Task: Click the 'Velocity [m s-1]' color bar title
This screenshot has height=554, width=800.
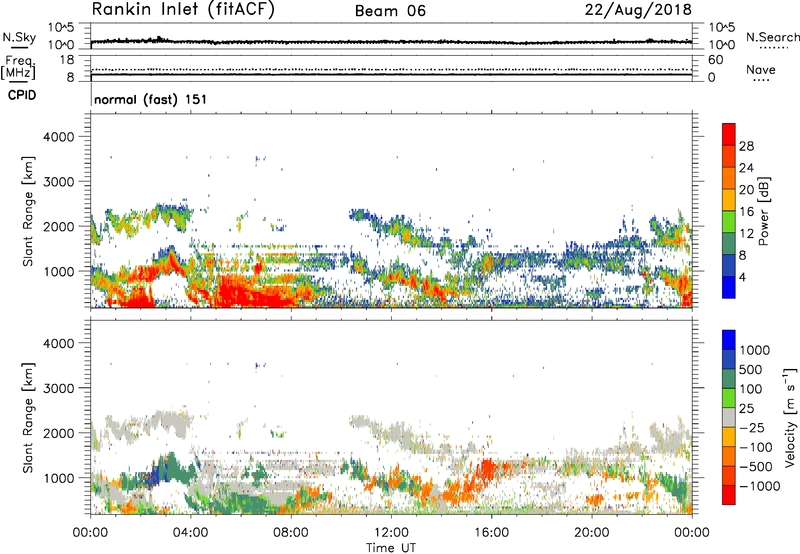Action: pyautogui.click(x=790, y=417)
